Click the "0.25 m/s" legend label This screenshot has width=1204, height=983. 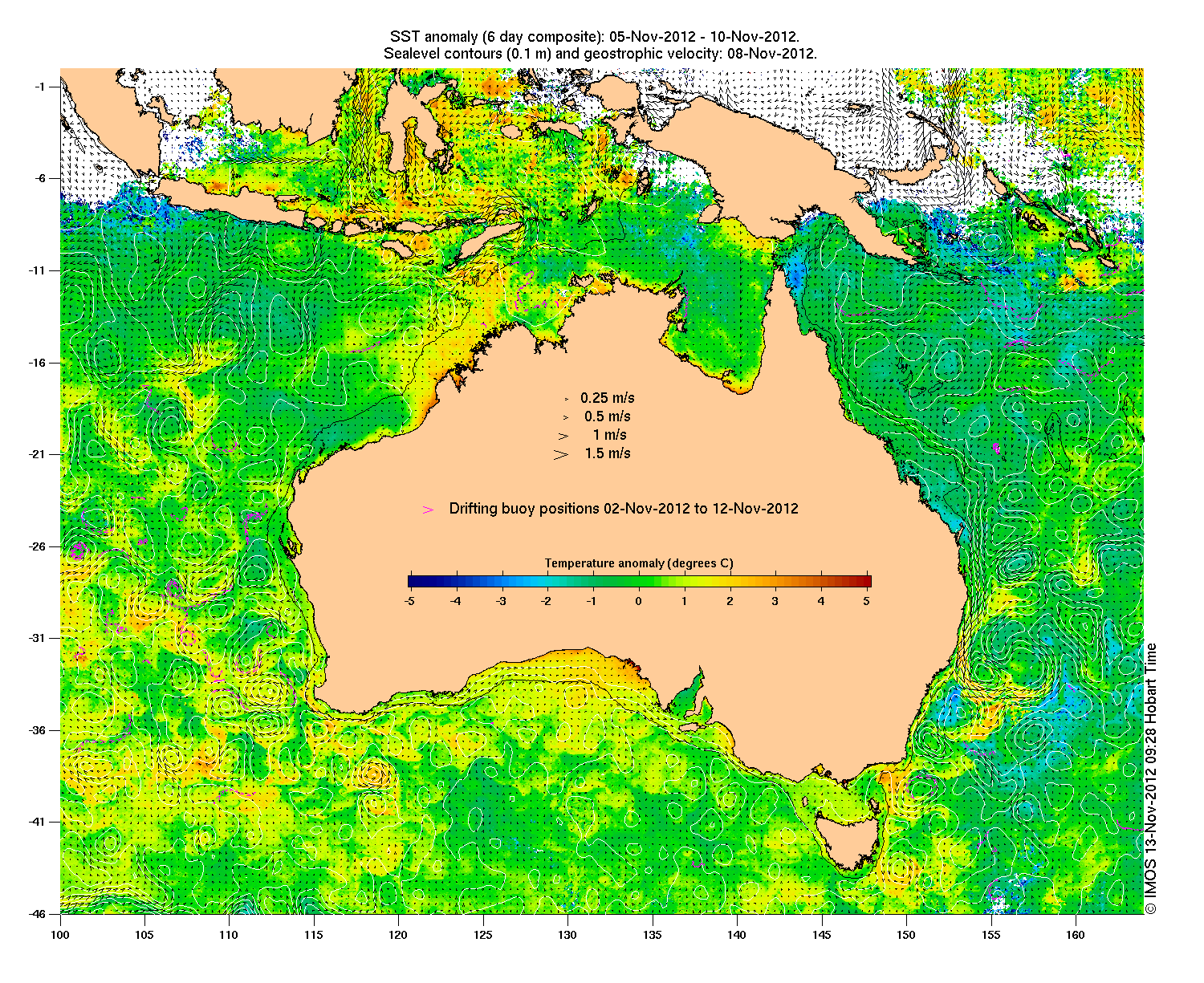(608, 398)
